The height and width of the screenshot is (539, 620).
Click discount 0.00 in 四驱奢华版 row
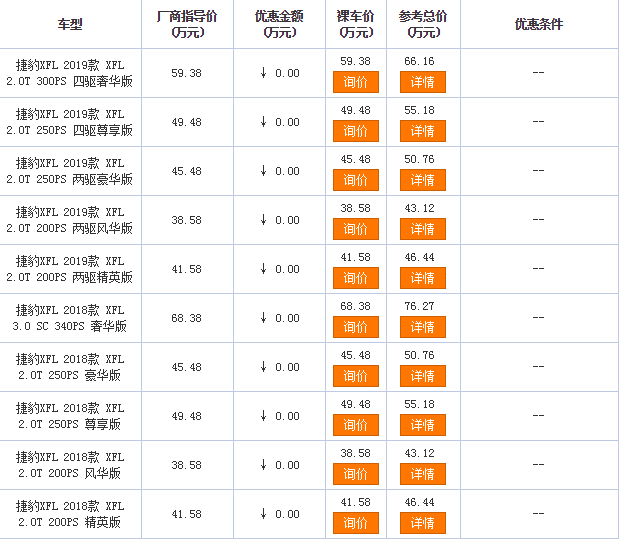(287, 73)
